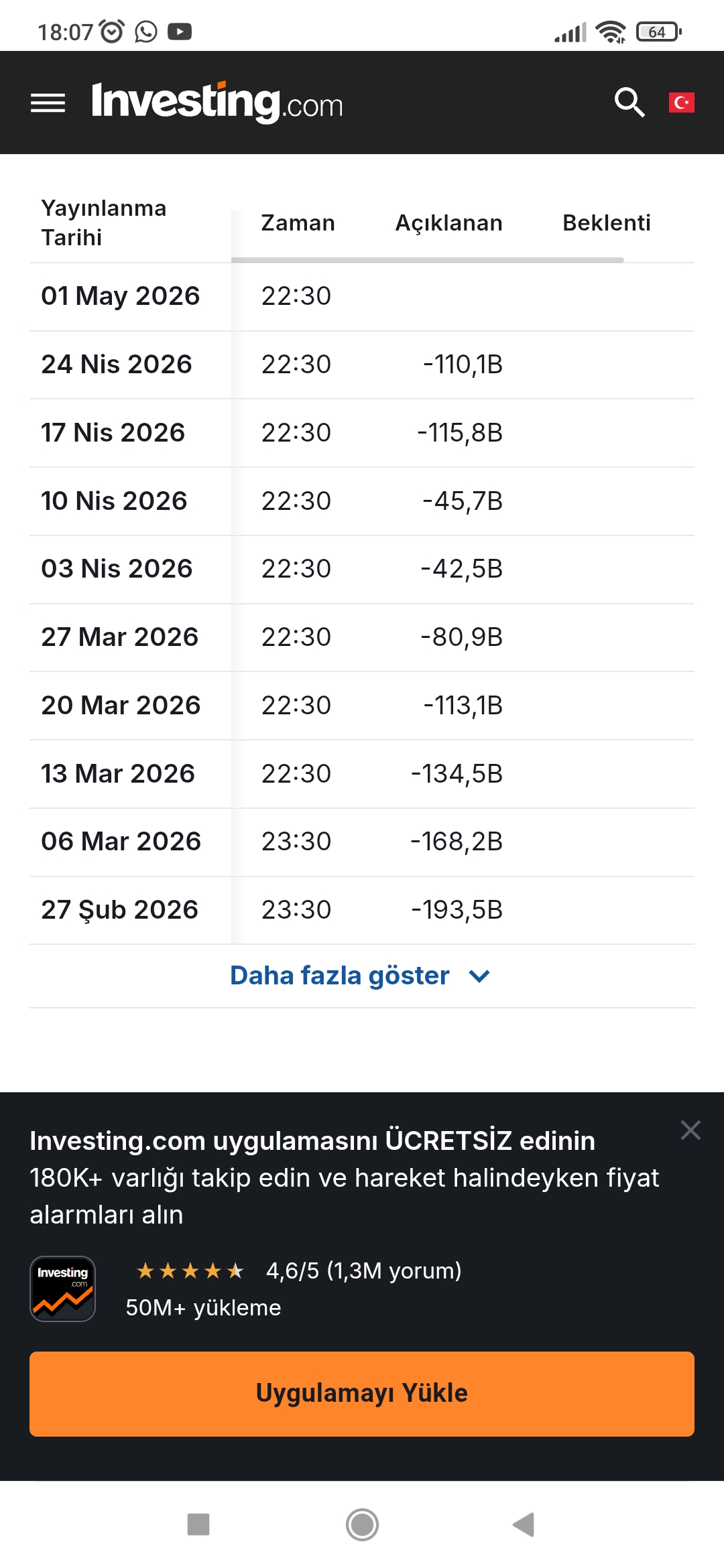Tap the Beklenti column header
This screenshot has height=1568, width=724.
click(606, 223)
